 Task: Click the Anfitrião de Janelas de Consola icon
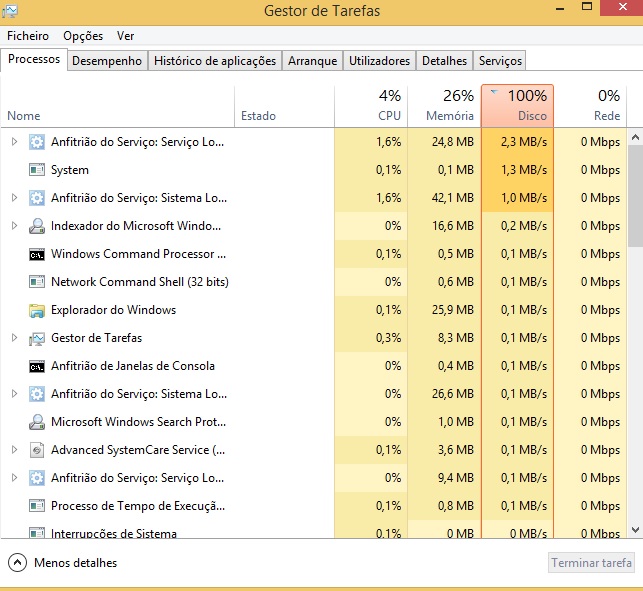37,366
